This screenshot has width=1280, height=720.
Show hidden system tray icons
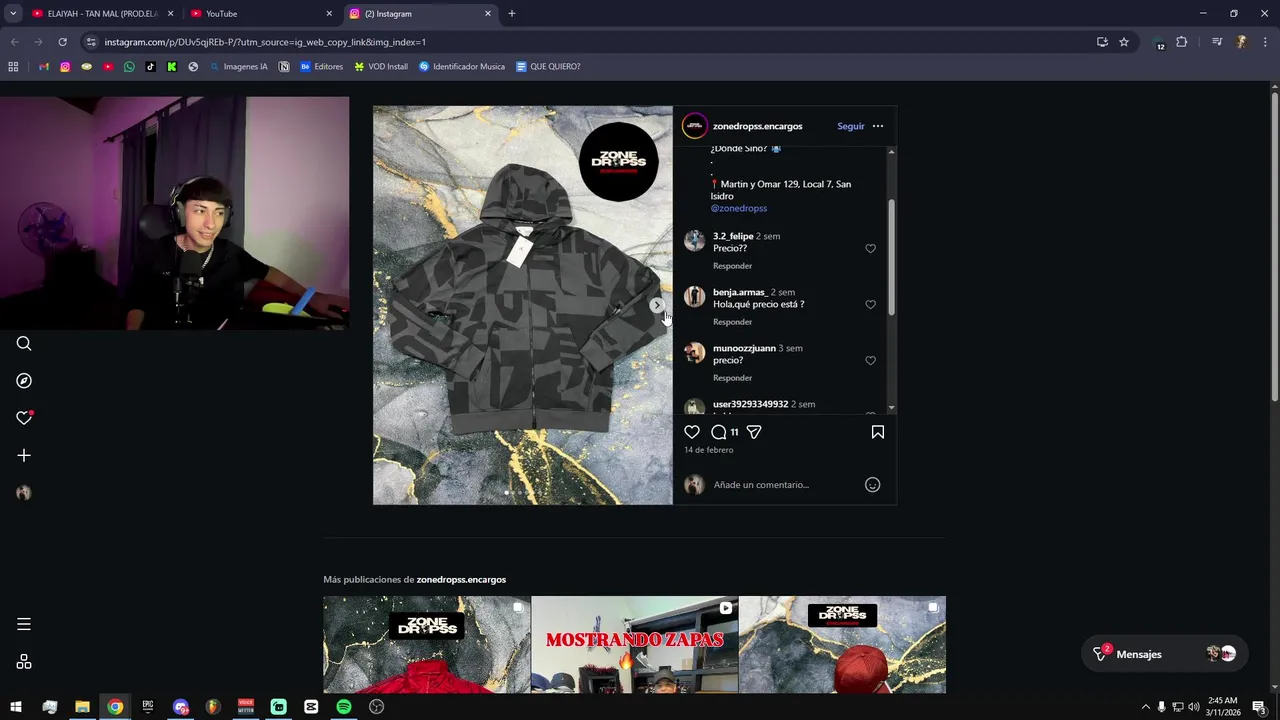pos(1145,707)
